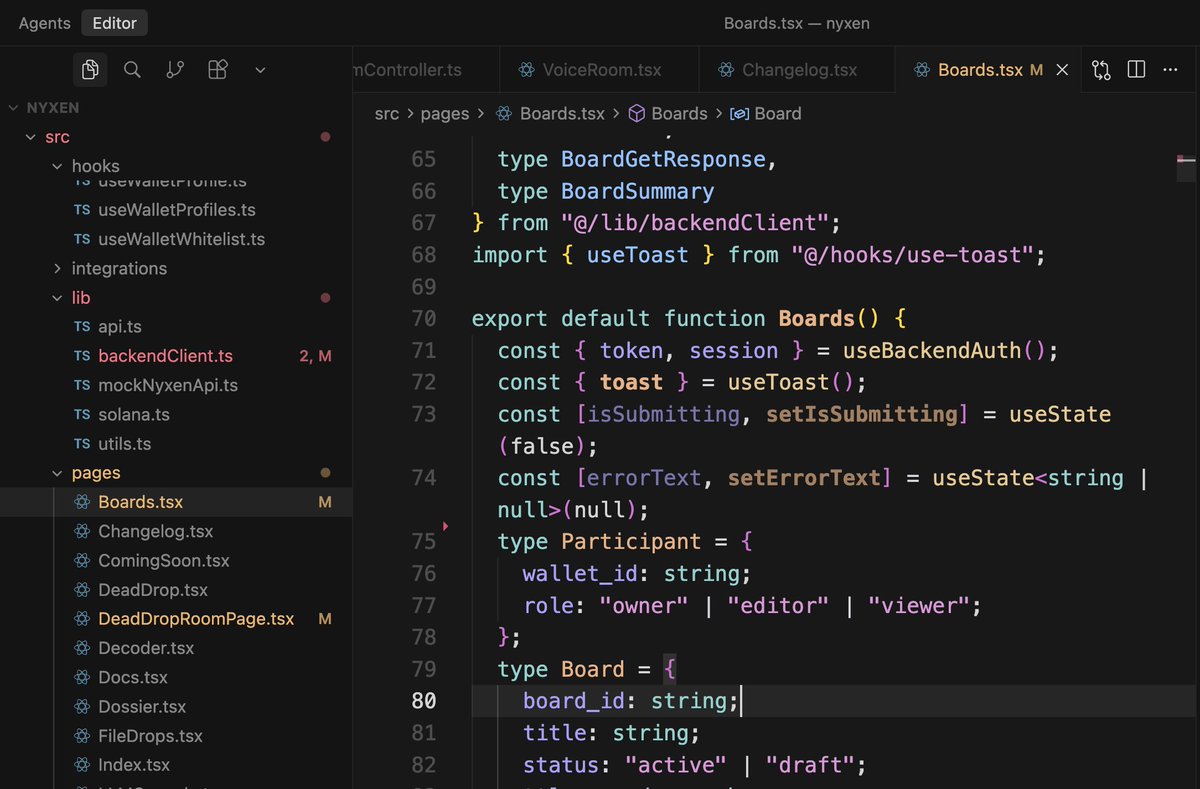Viewport: 1200px width, 789px height.
Task: Open the Explorer view in the activity bar
Action: tap(90, 69)
